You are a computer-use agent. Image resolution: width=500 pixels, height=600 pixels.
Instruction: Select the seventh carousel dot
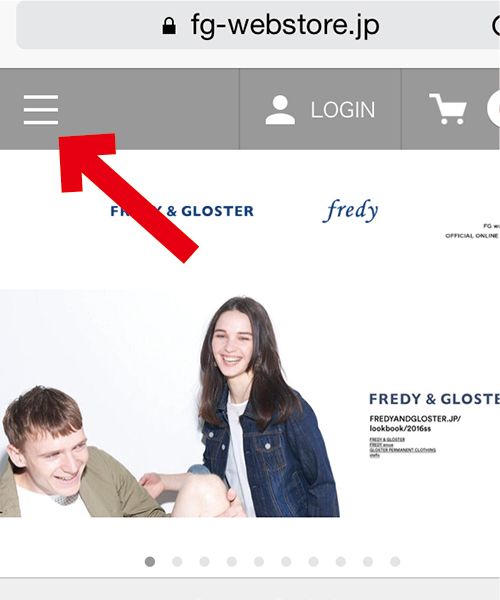click(x=313, y=561)
